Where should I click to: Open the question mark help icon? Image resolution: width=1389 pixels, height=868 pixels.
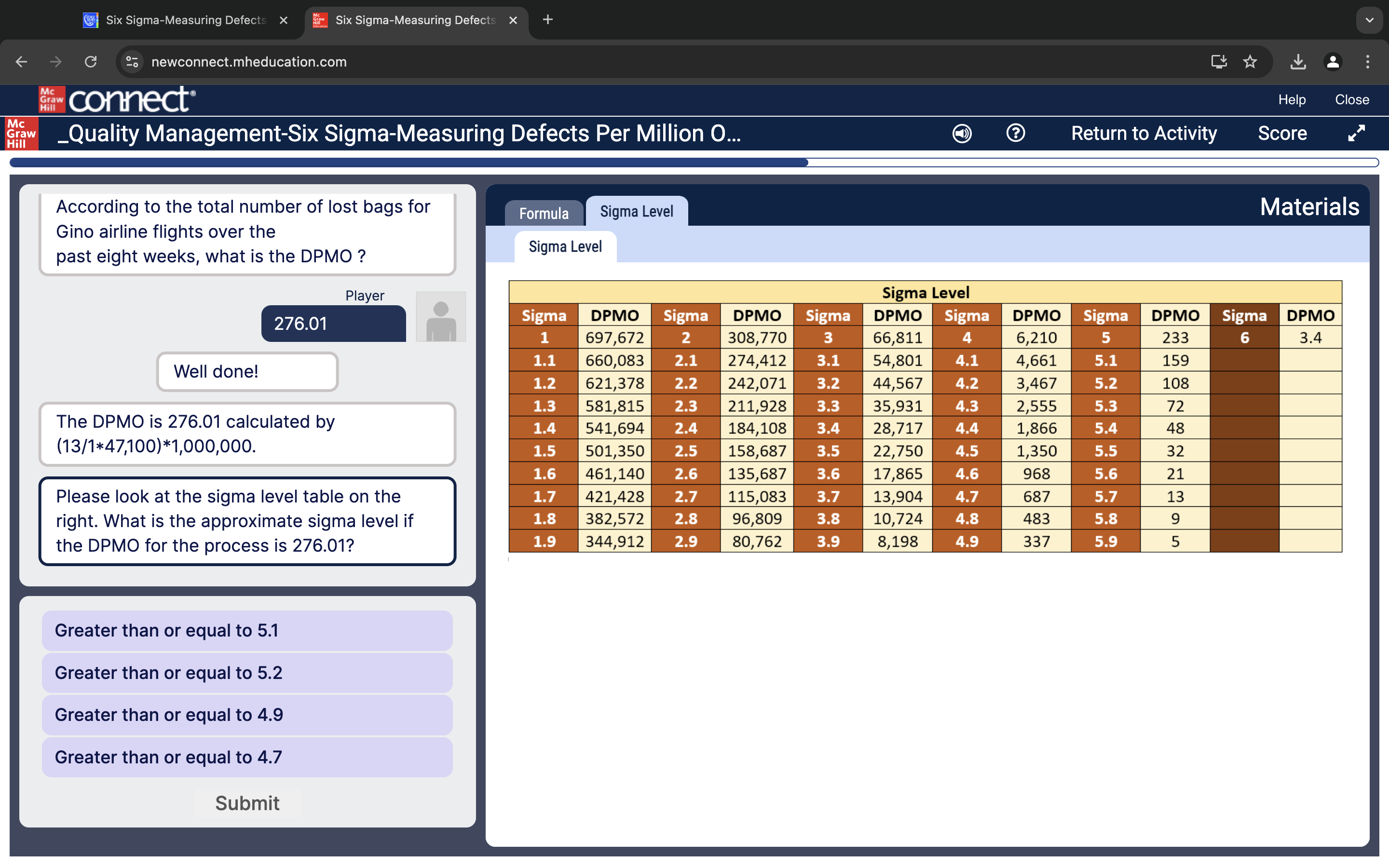point(1015,134)
